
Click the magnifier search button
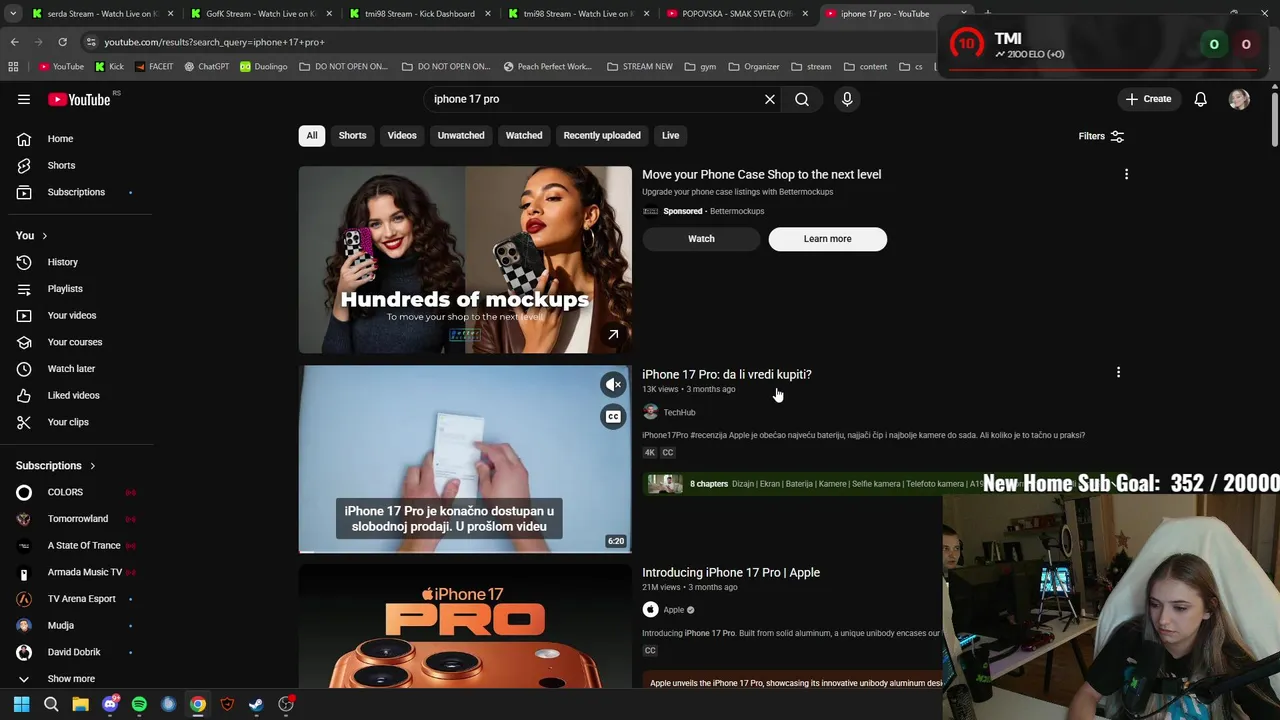point(802,99)
